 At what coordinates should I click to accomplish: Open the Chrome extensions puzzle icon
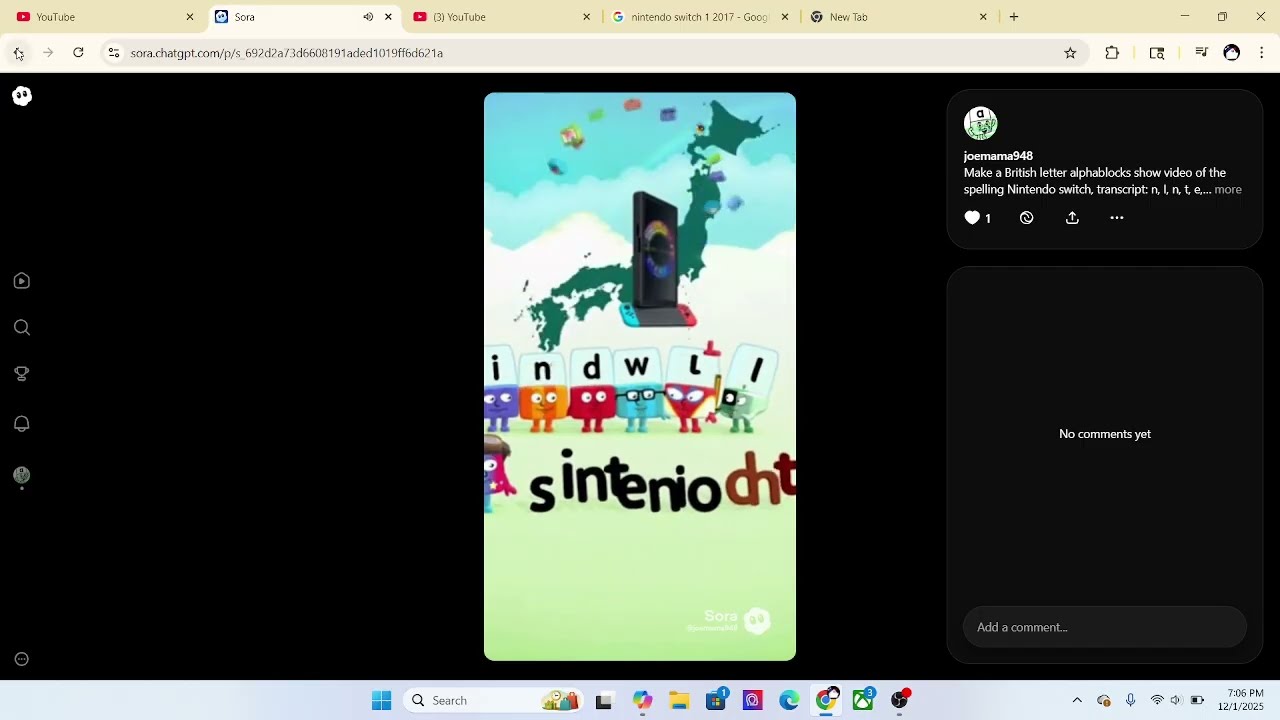click(1112, 53)
